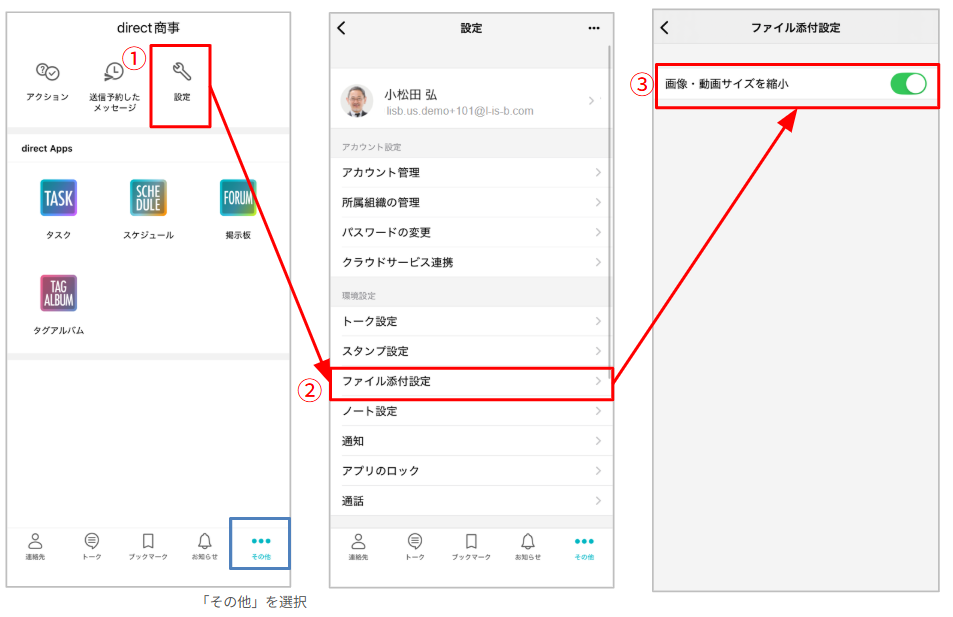Click the direct Apps section label
The width and height of the screenshot is (953, 617).
(47, 148)
